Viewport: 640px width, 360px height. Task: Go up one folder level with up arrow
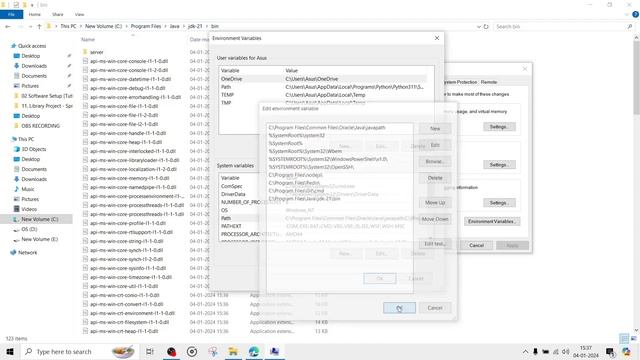(x=39, y=27)
